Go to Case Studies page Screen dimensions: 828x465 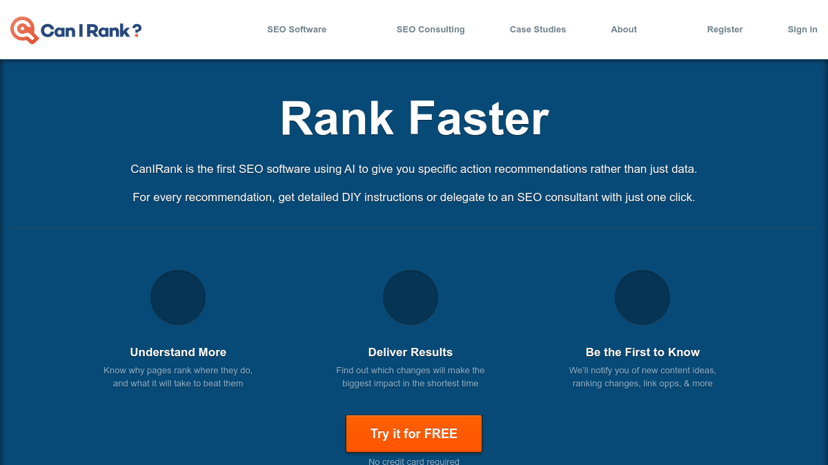click(538, 30)
